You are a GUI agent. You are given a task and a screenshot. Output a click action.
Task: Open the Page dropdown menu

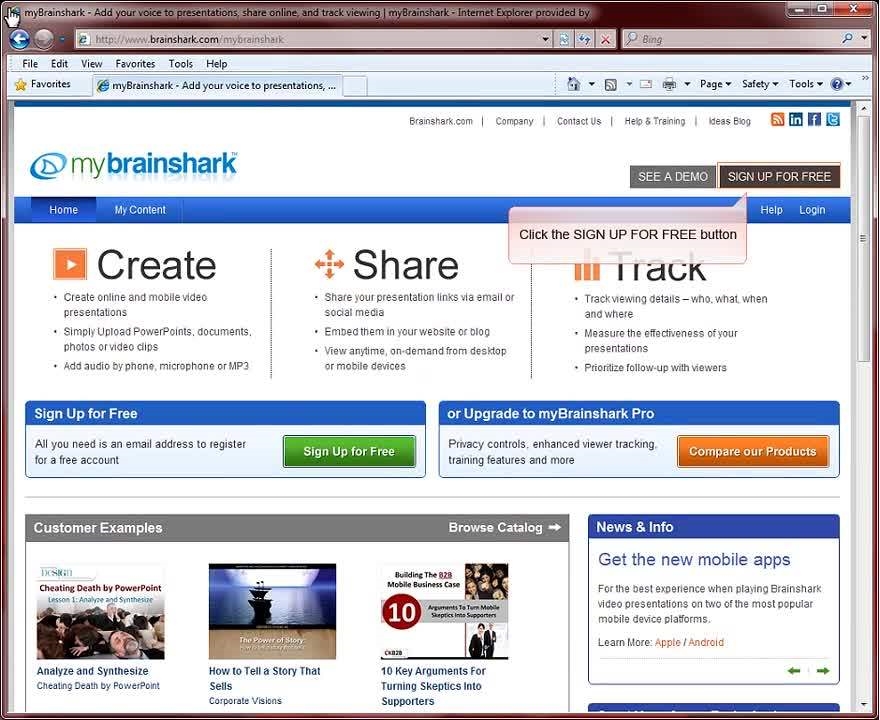point(715,84)
